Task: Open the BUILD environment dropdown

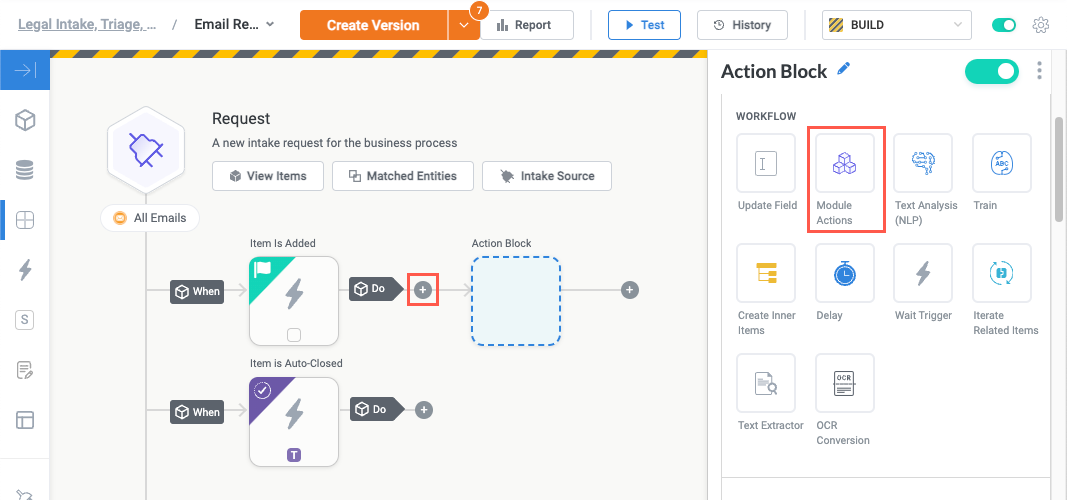Action: (x=896, y=25)
